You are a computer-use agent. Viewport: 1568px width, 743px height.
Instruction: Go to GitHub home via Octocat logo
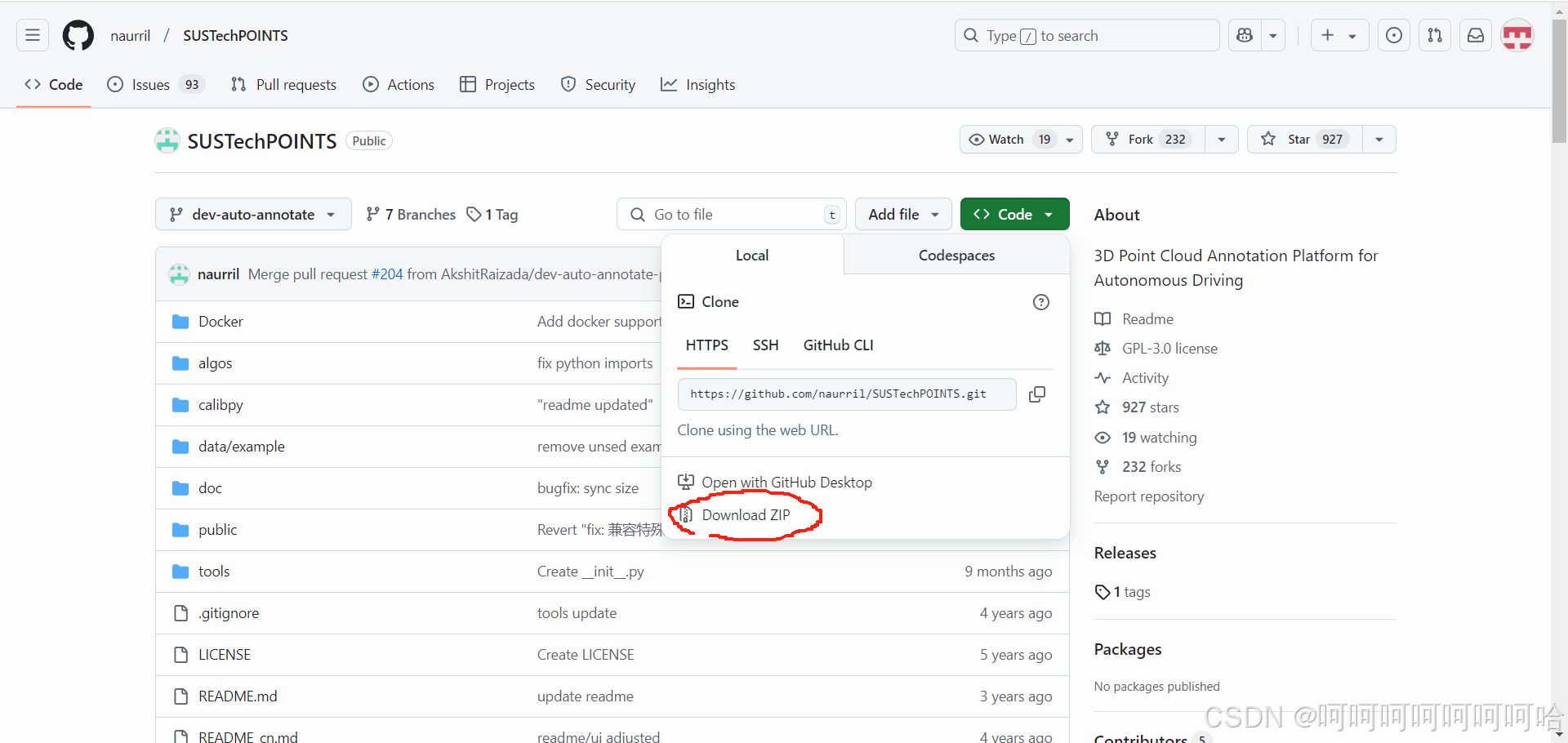point(78,35)
